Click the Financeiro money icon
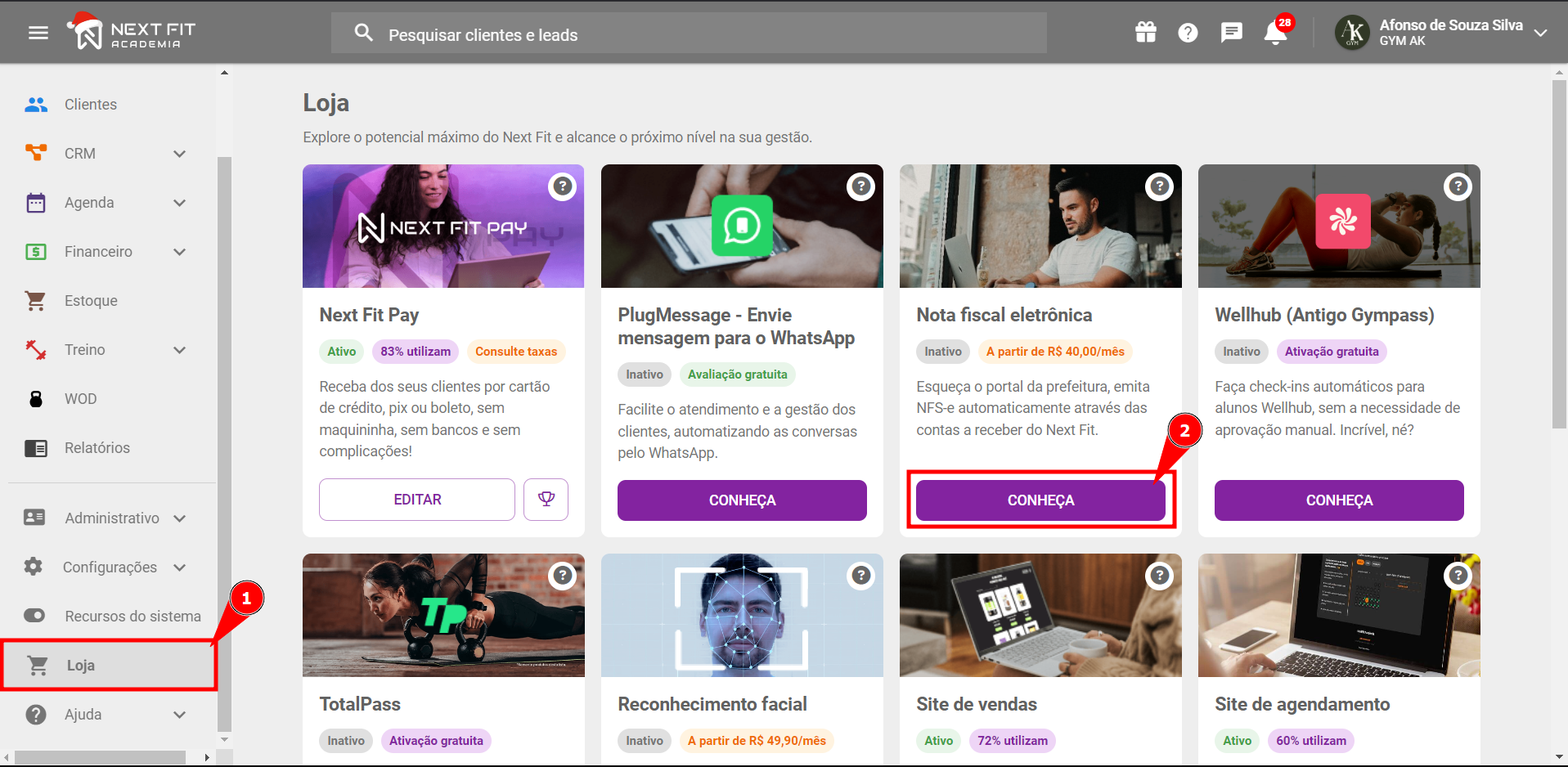1568x767 pixels. point(36,252)
